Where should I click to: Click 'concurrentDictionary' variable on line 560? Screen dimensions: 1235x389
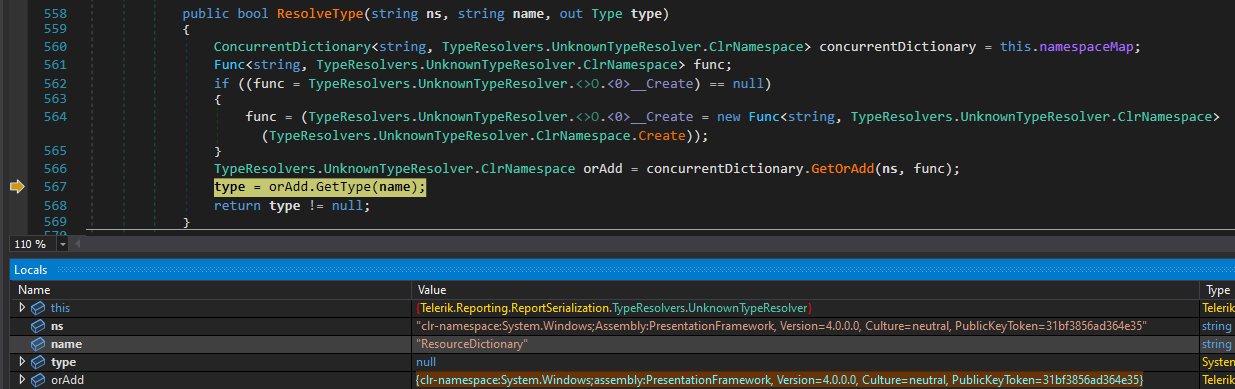pos(897,47)
